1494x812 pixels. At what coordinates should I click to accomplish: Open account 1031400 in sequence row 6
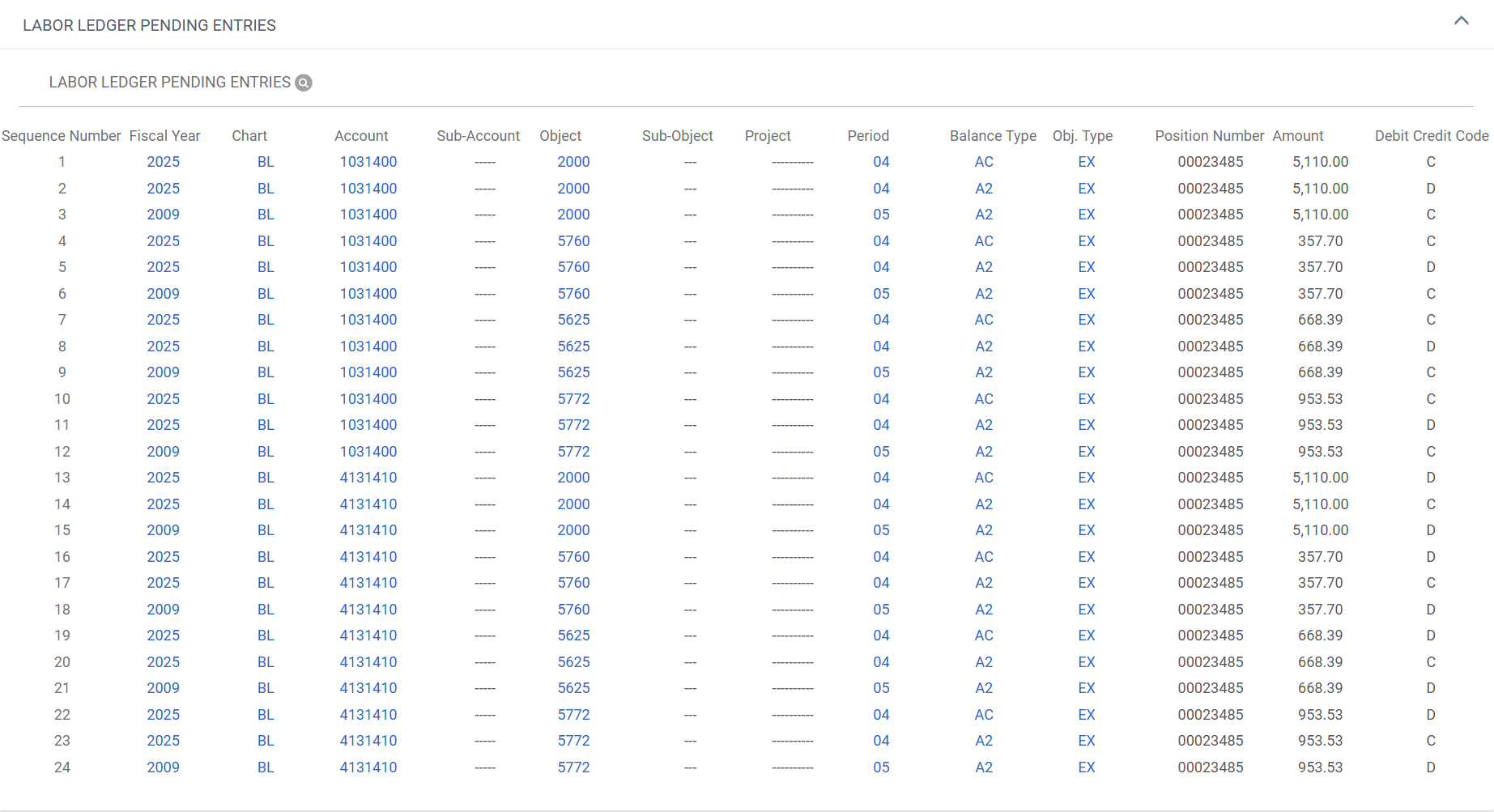click(x=368, y=294)
